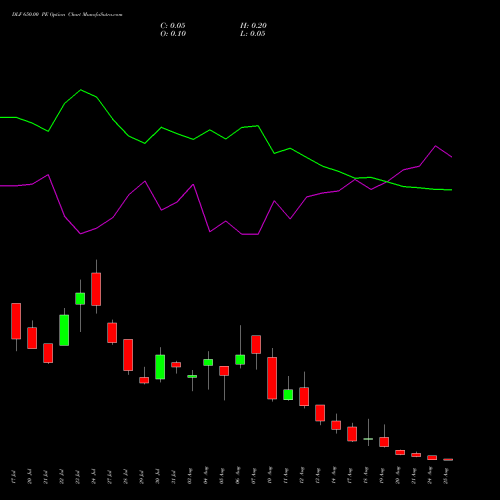The height and width of the screenshot is (500, 500).
Task: Click the large red candlestick above 10 Aug
Action: coord(272,378)
